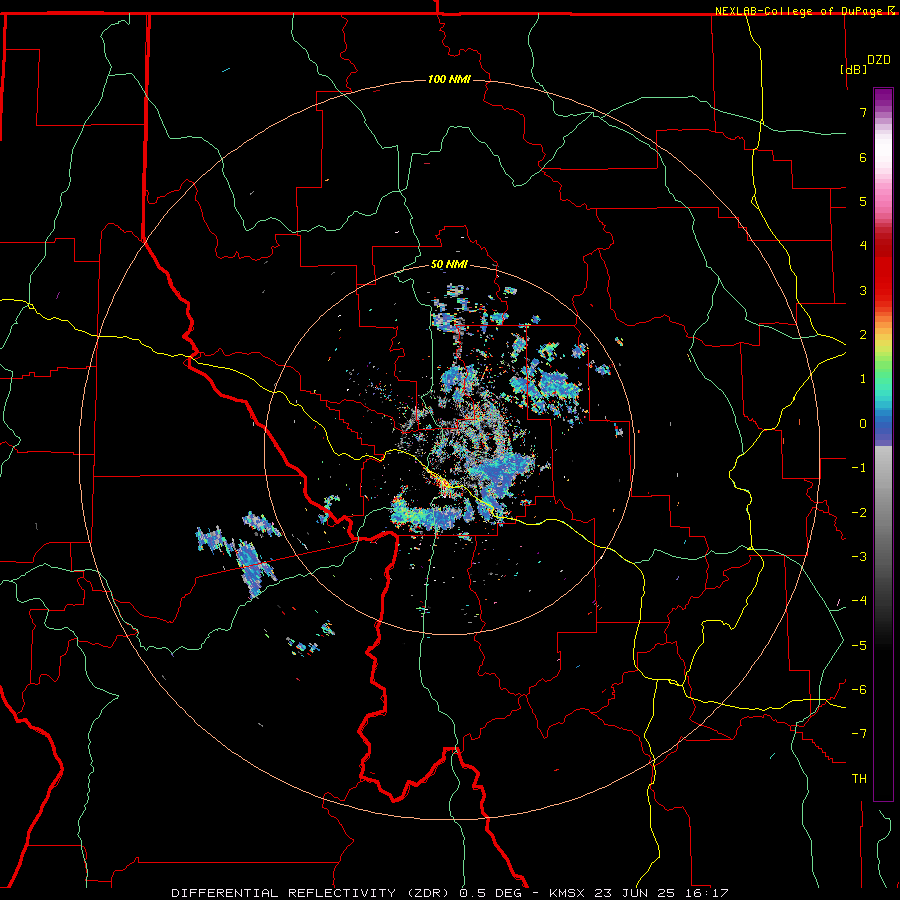Click the scale label '-5'
This screenshot has height=900, width=900.
coord(859,645)
